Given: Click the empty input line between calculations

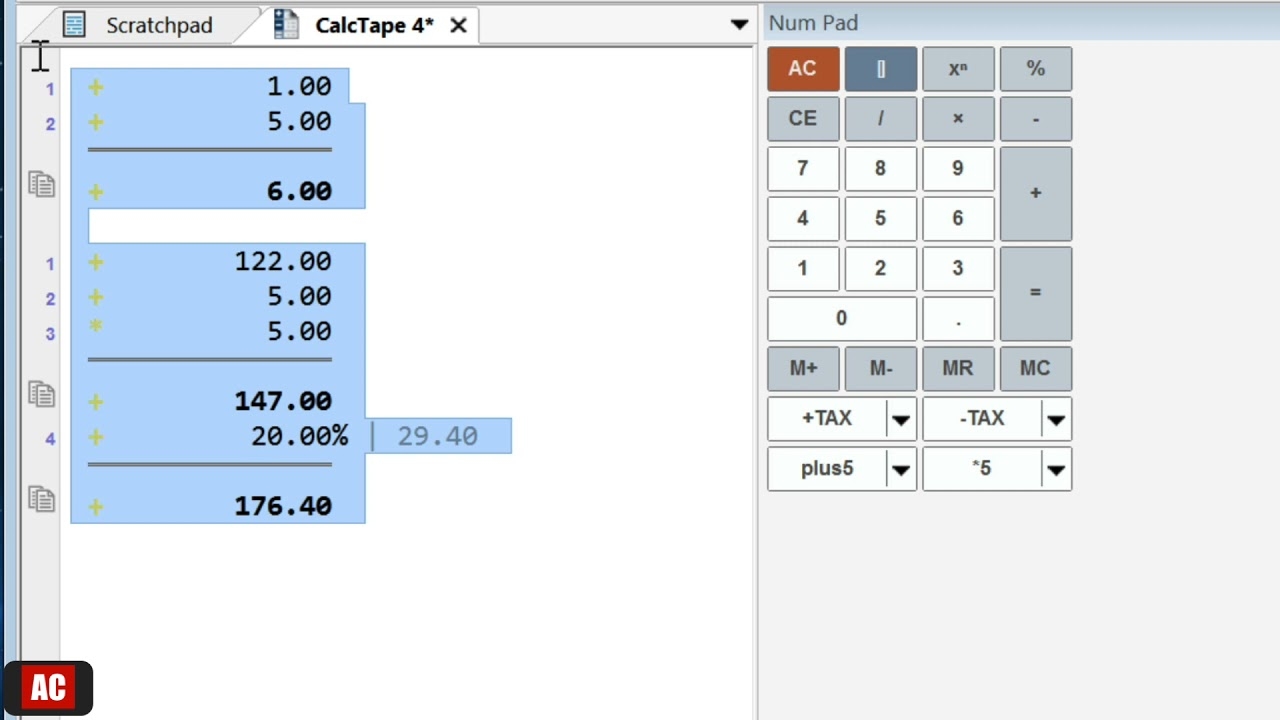Looking at the screenshot, I should pyautogui.click(x=226, y=226).
